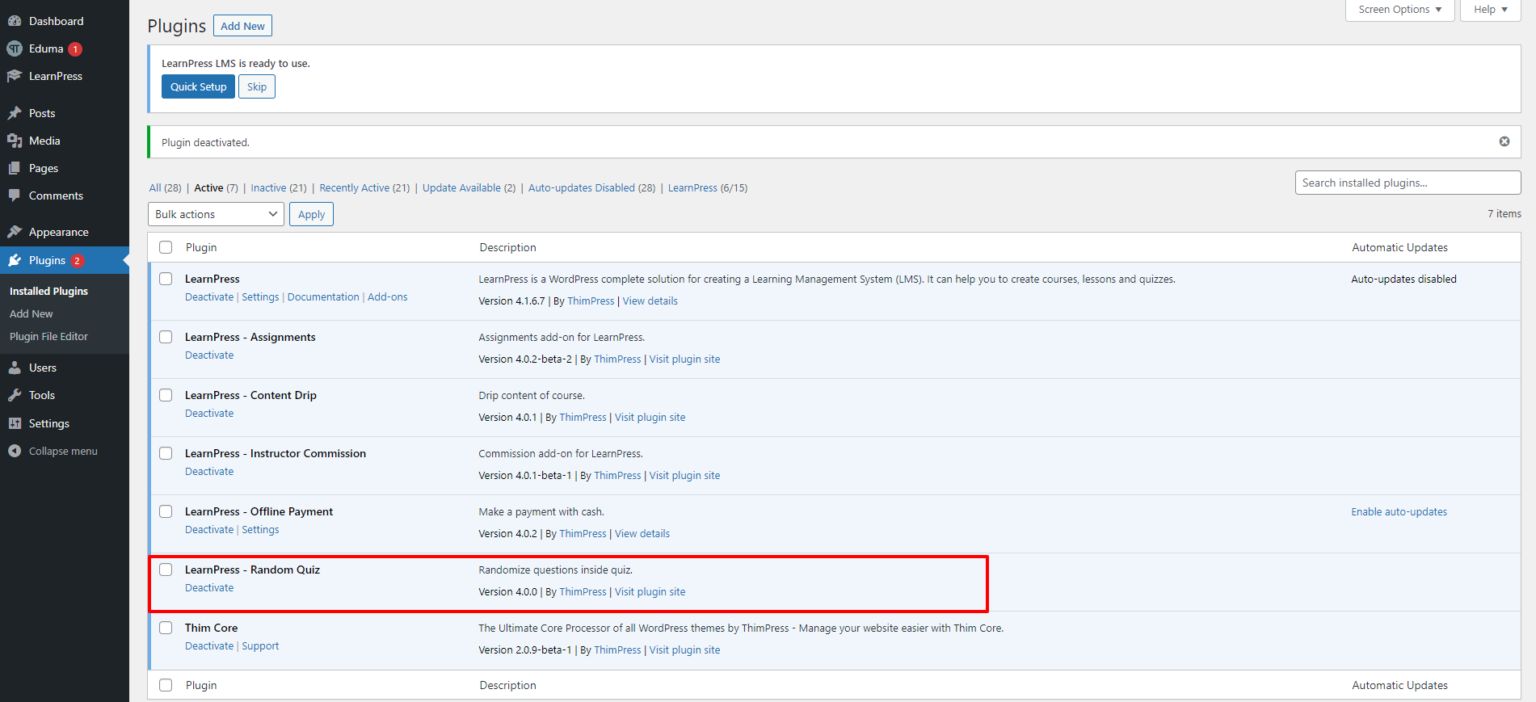Open Plugin File Editor submenu item

(49, 337)
